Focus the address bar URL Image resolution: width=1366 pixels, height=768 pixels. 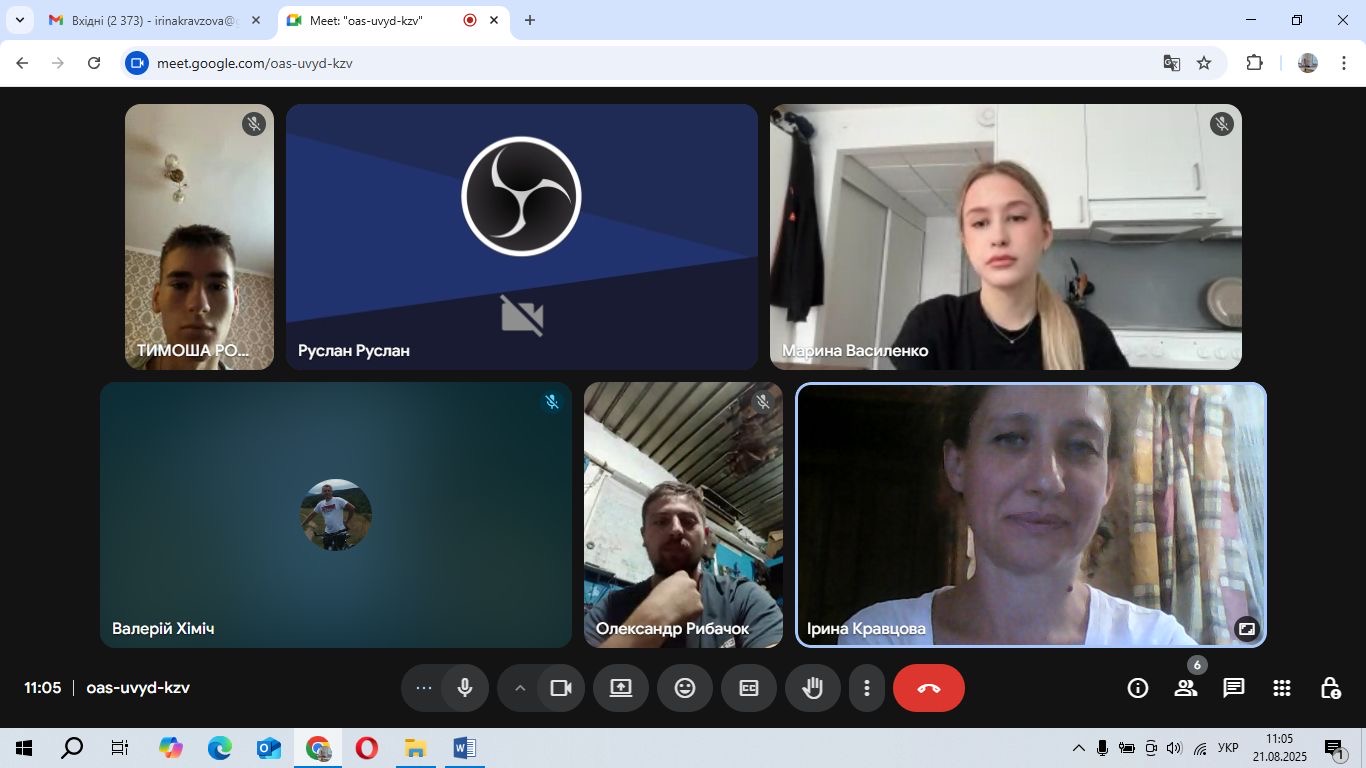pyautogui.click(x=254, y=63)
